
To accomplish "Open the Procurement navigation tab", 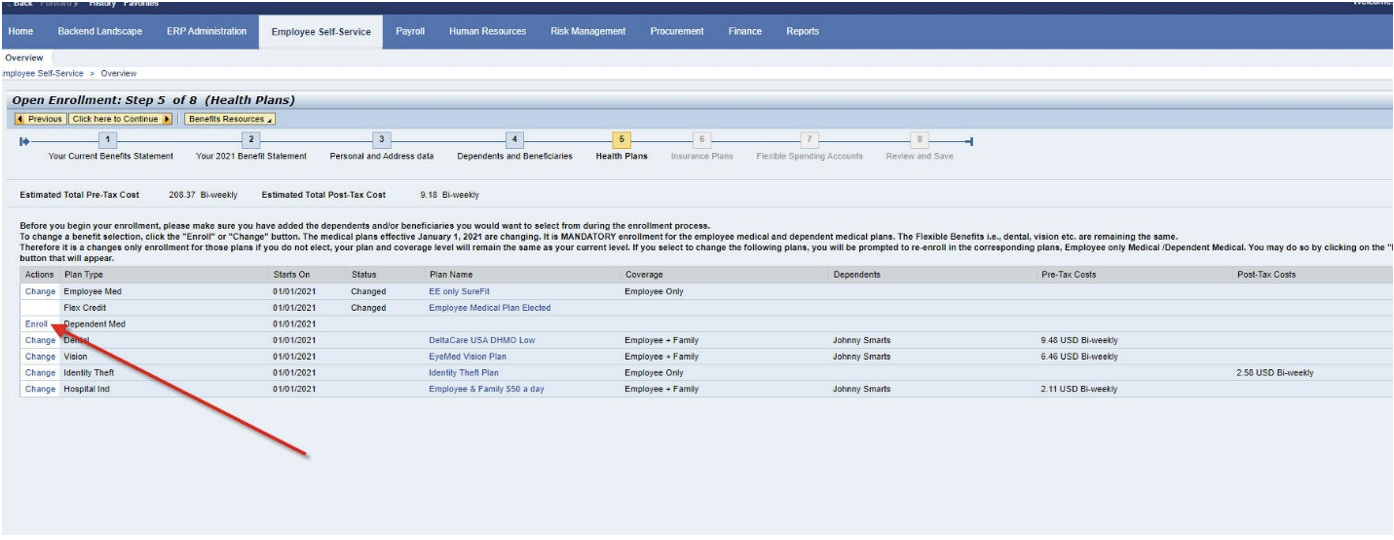I will pos(676,32).
